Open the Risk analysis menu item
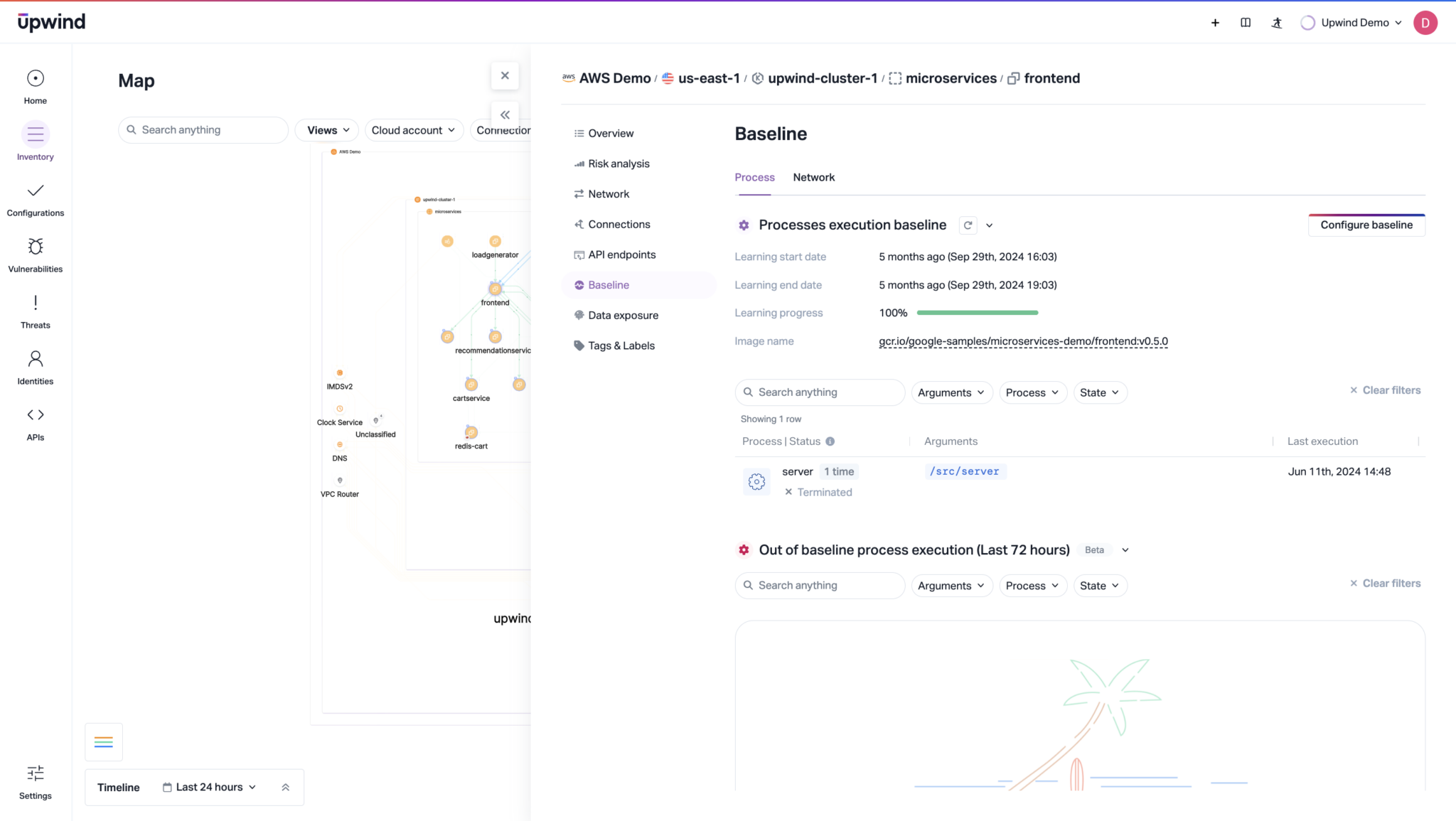This screenshot has width=1456, height=821. click(x=619, y=163)
